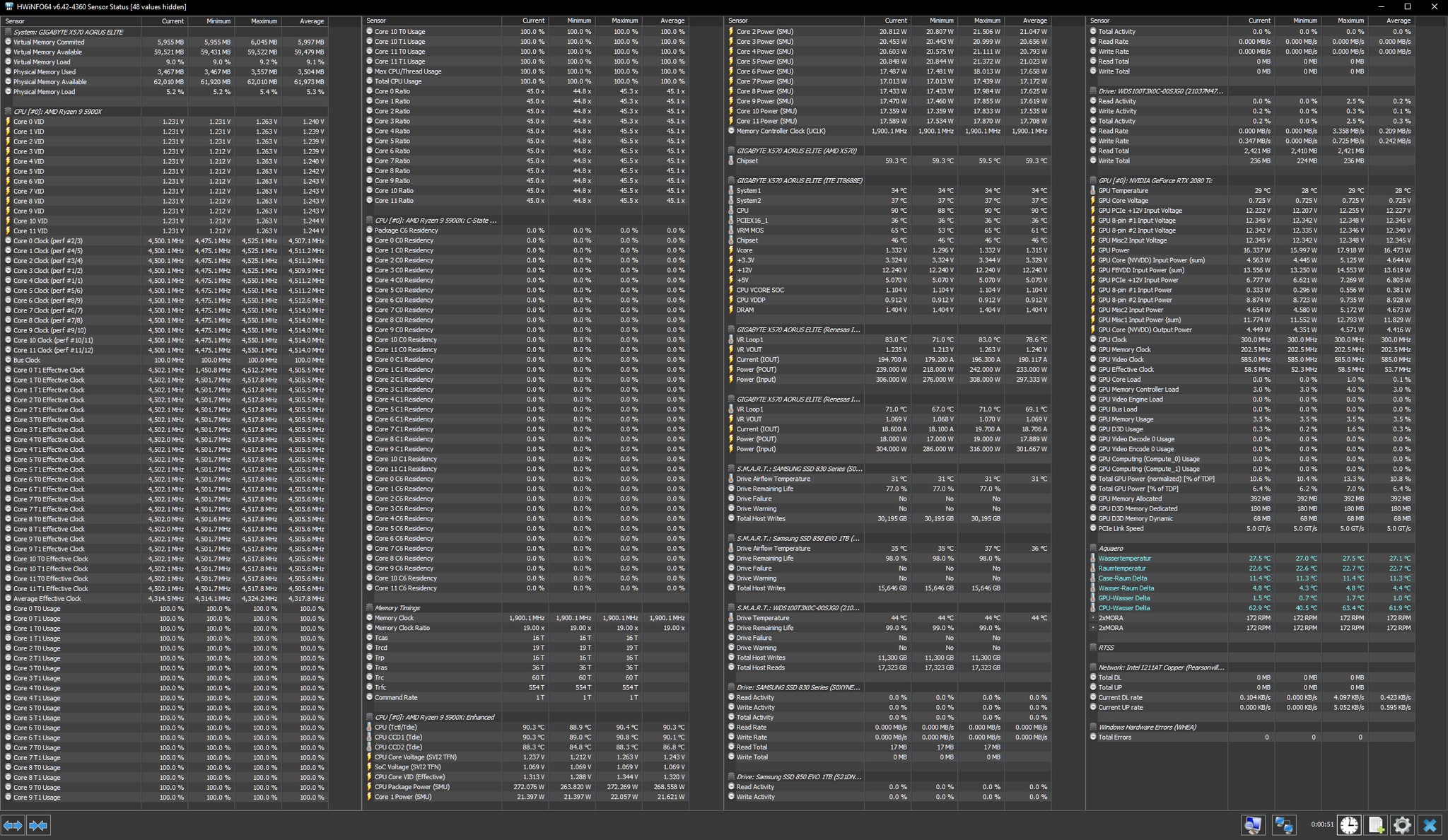Image resolution: width=1448 pixels, height=840 pixels.
Task: Start logging with the green-plus log icon
Action: pos(1374,825)
